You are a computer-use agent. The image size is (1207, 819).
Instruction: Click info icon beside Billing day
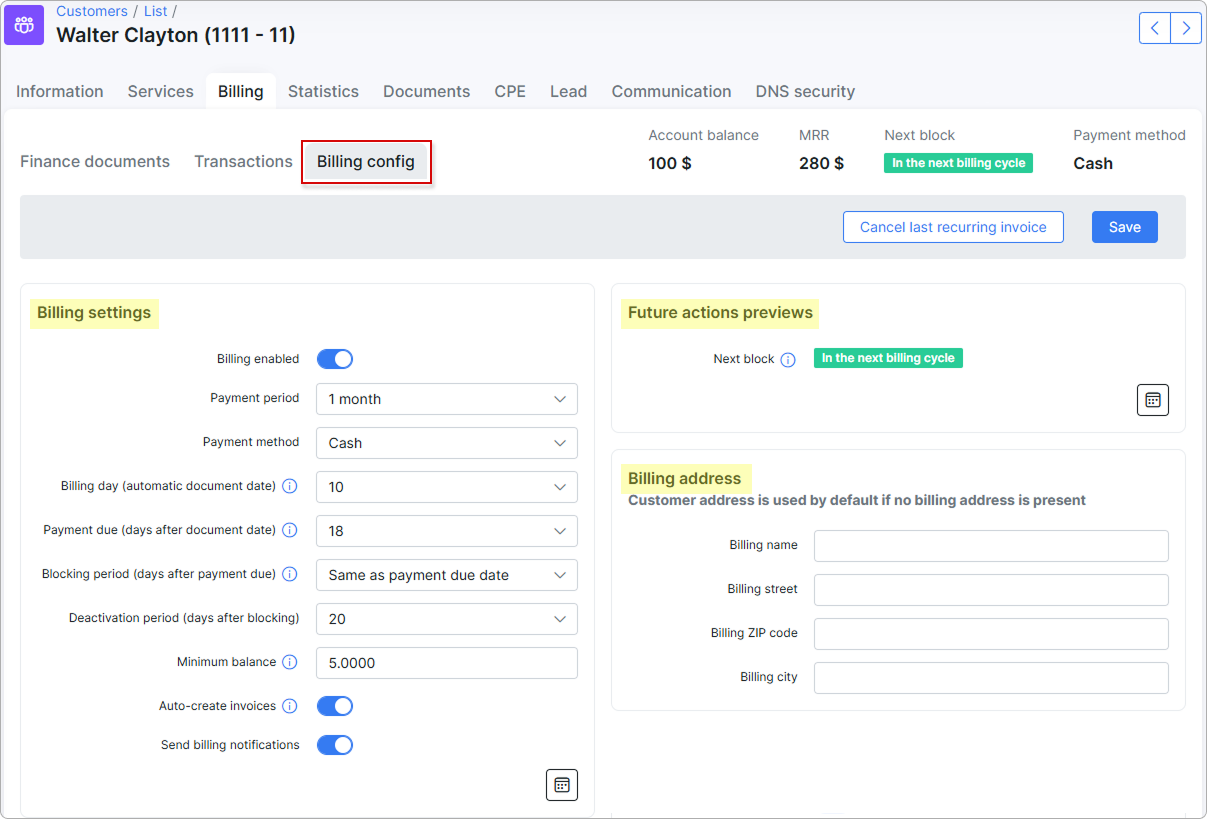(290, 486)
